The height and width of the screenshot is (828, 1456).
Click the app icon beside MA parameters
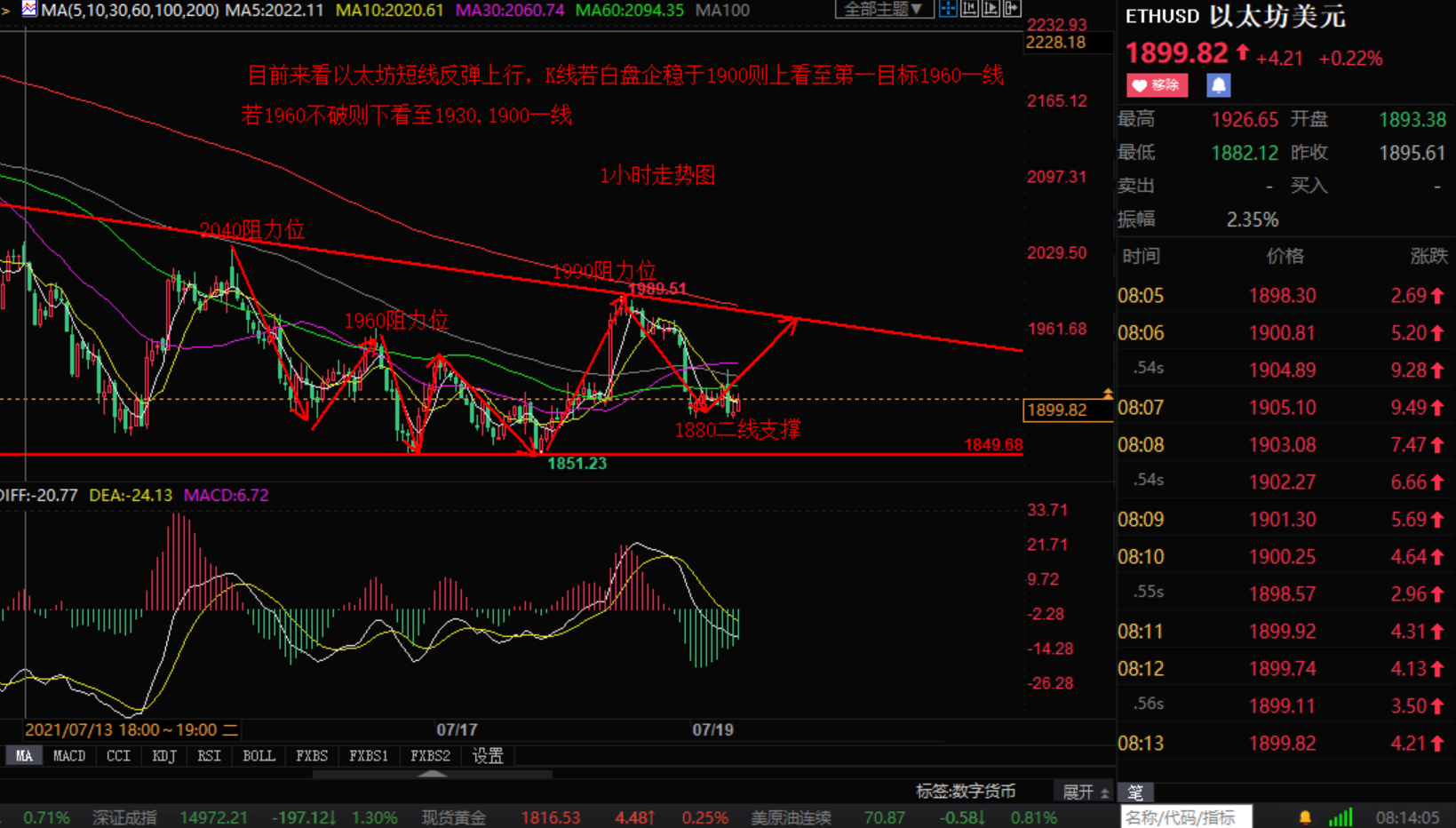click(28, 10)
